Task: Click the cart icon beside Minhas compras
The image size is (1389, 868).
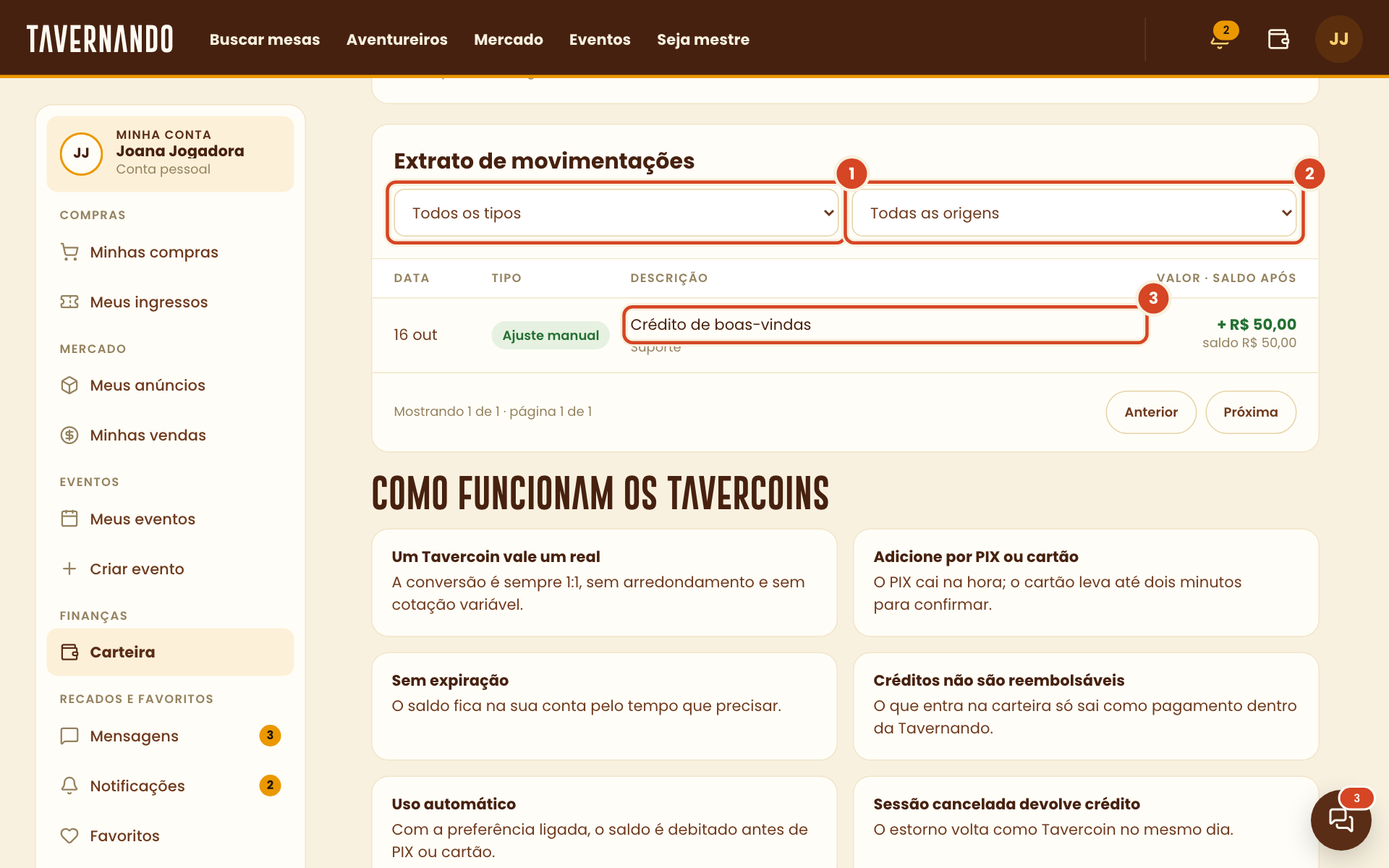Action: point(69,252)
